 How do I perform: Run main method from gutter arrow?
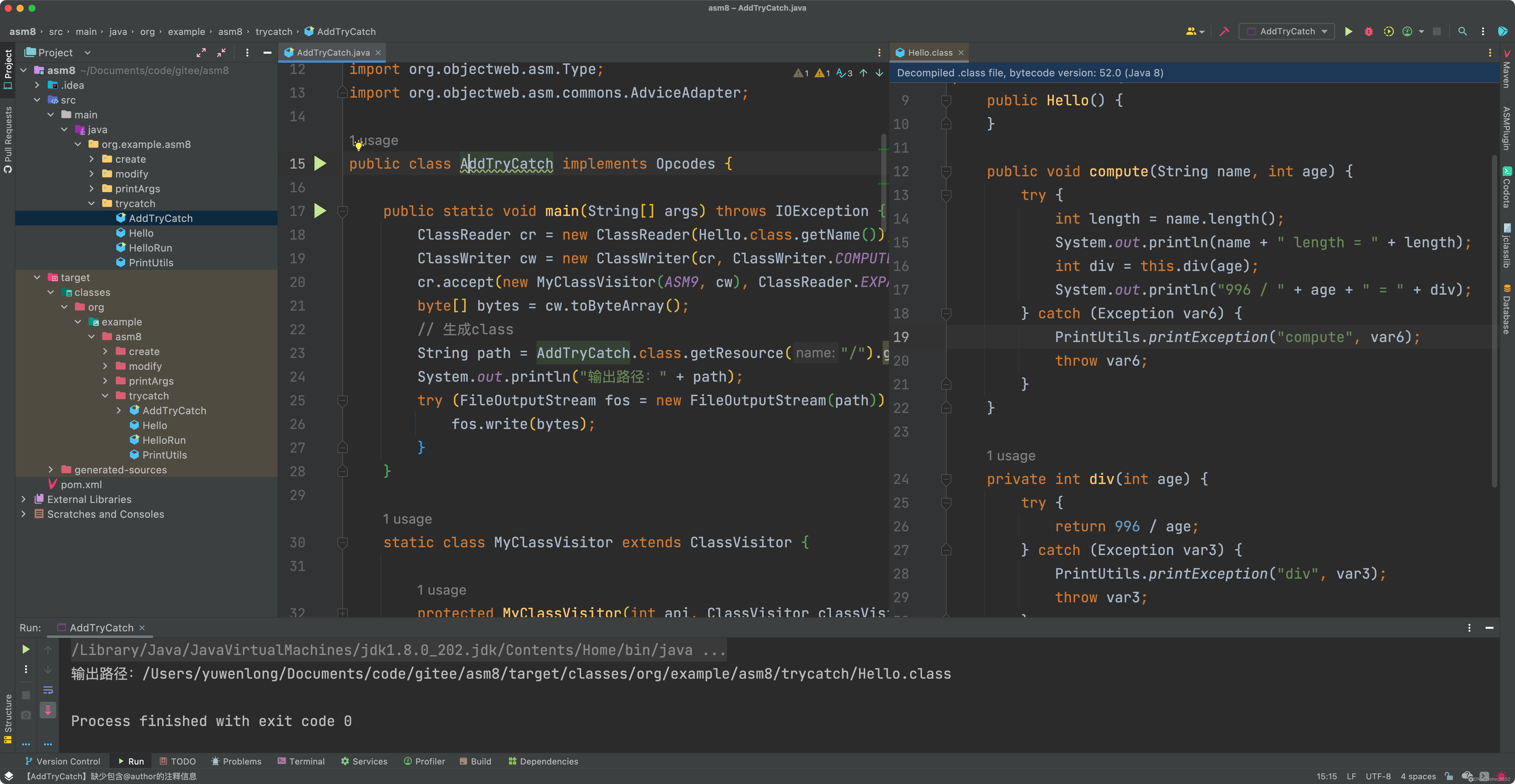tap(320, 211)
